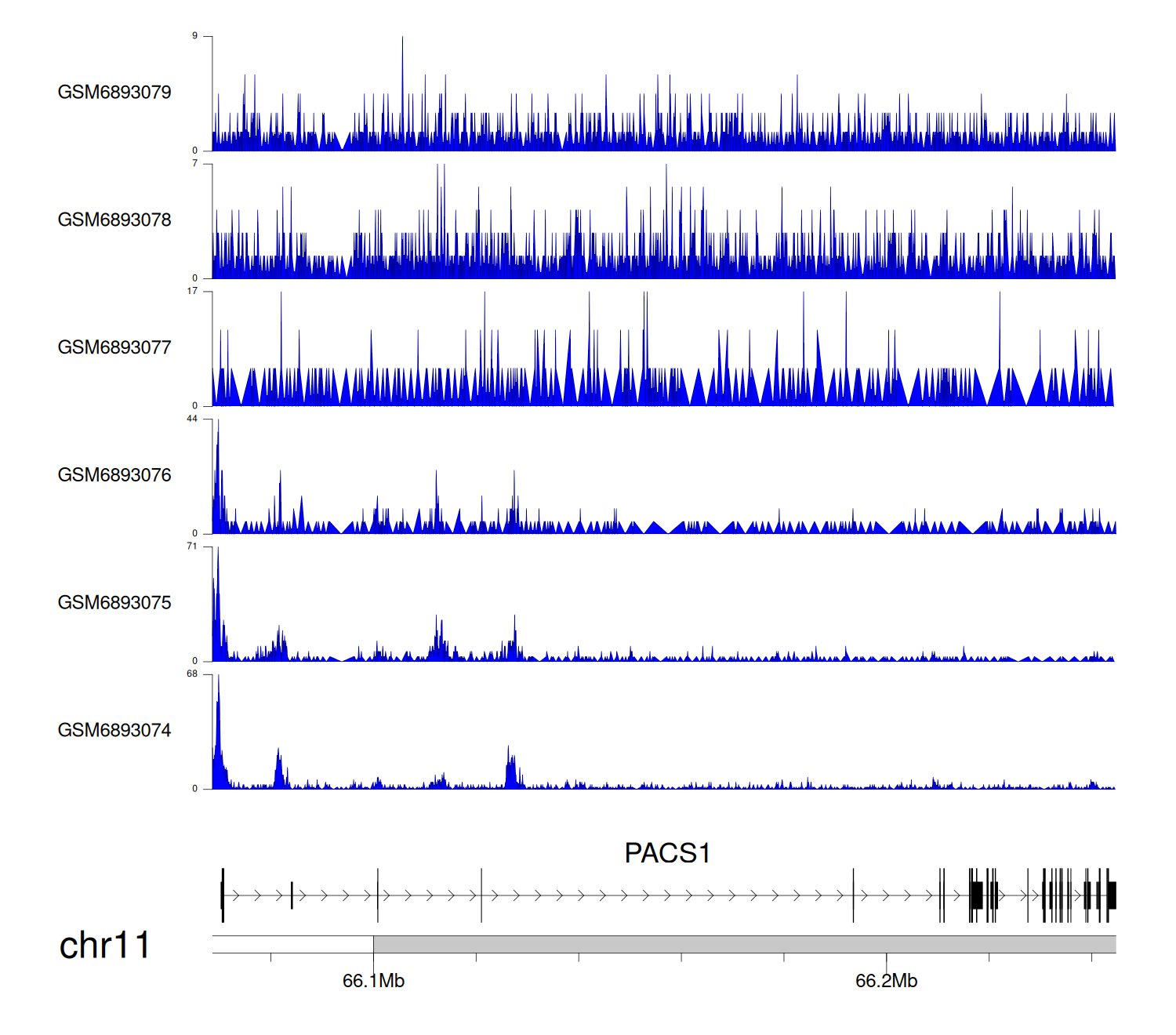Click the 66.1Mb axis position label
Image resolution: width=1176 pixels, height=1035 pixels.
373,981
